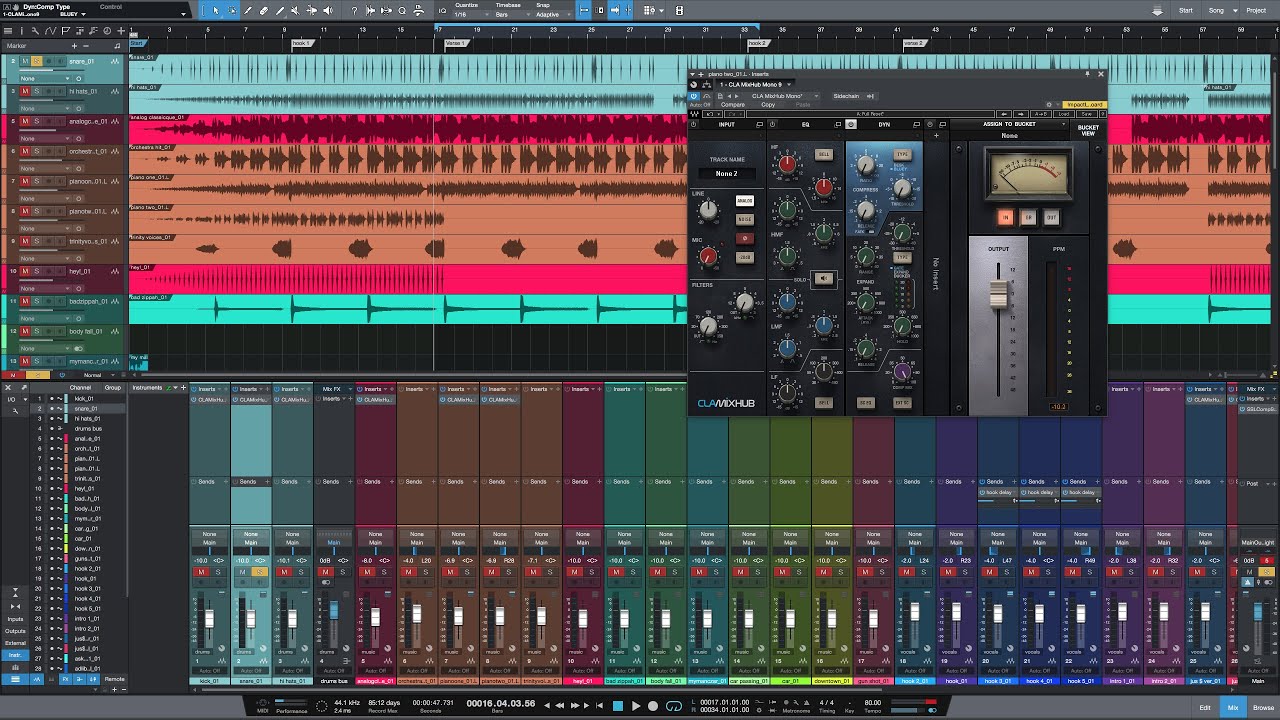Select the drums bus in channel list

pyautogui.click(x=88, y=429)
